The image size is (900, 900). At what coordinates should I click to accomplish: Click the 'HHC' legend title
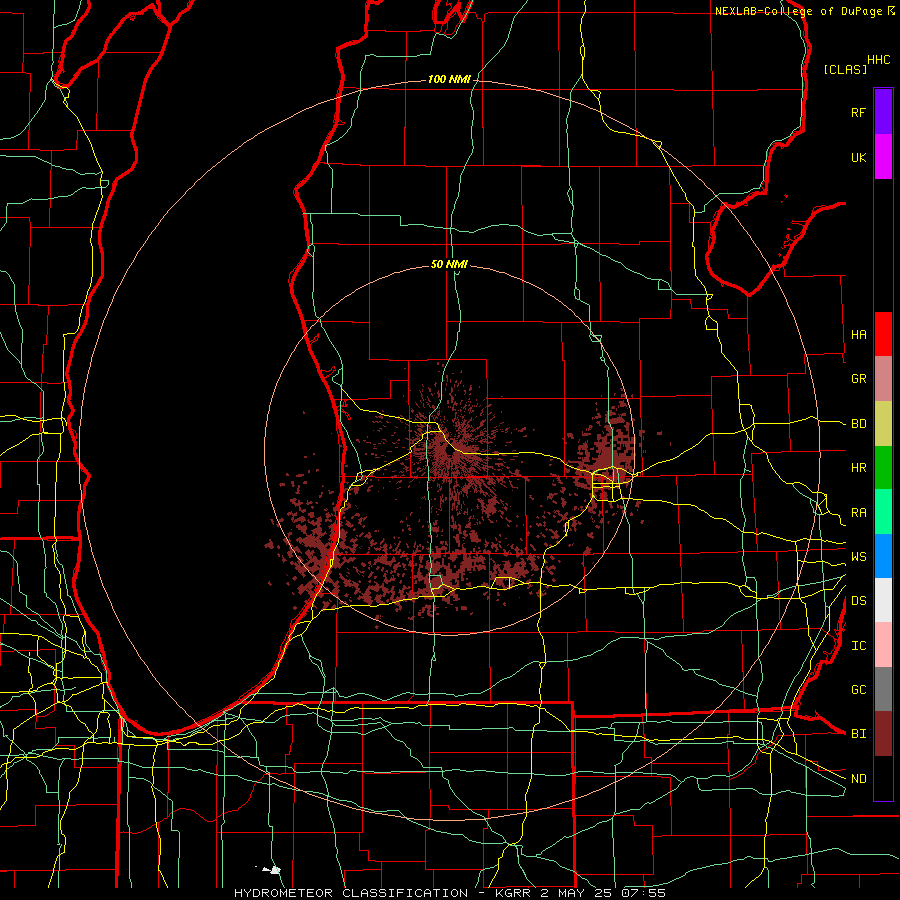(x=879, y=60)
